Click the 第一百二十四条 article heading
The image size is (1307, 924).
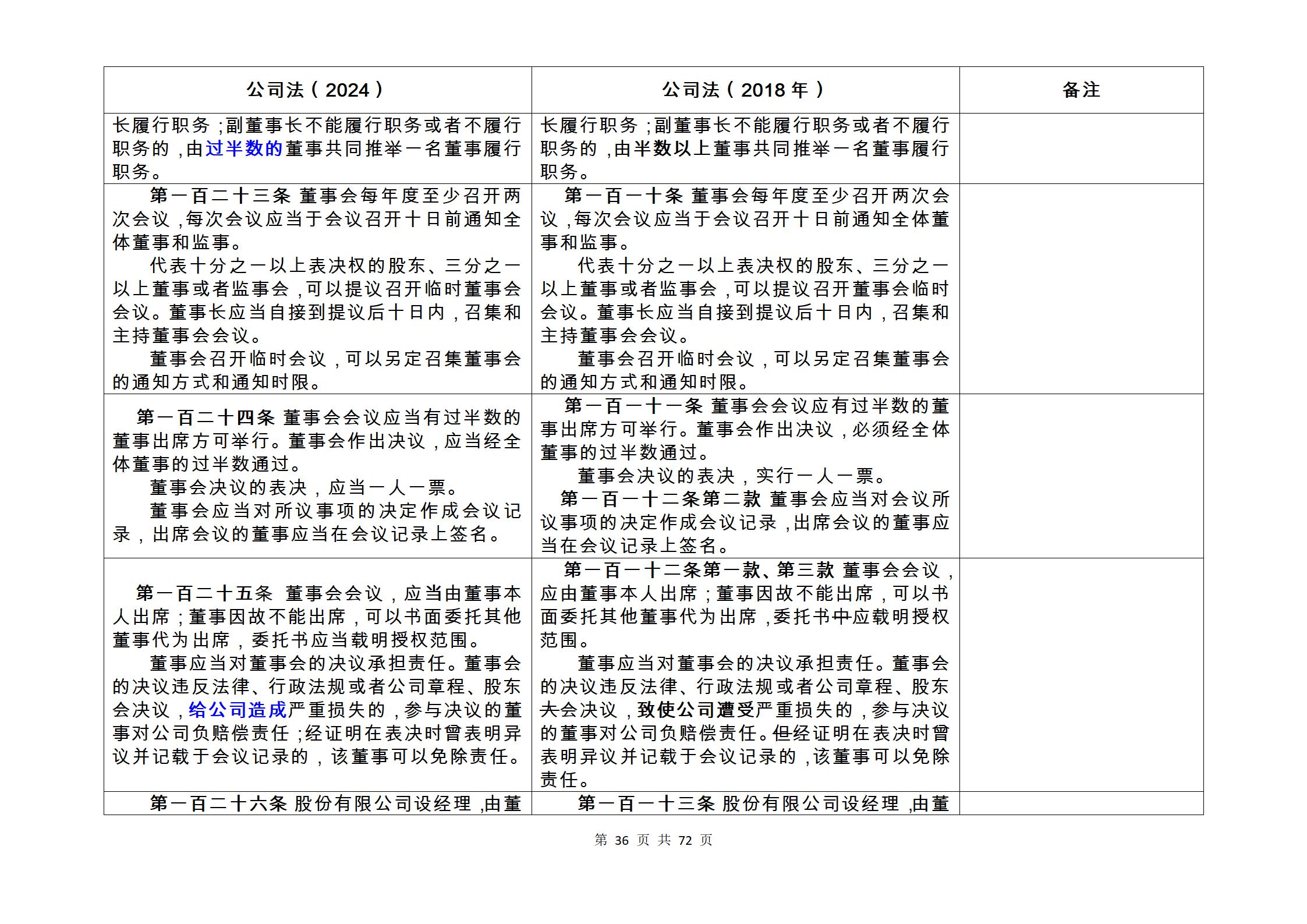pos(206,417)
